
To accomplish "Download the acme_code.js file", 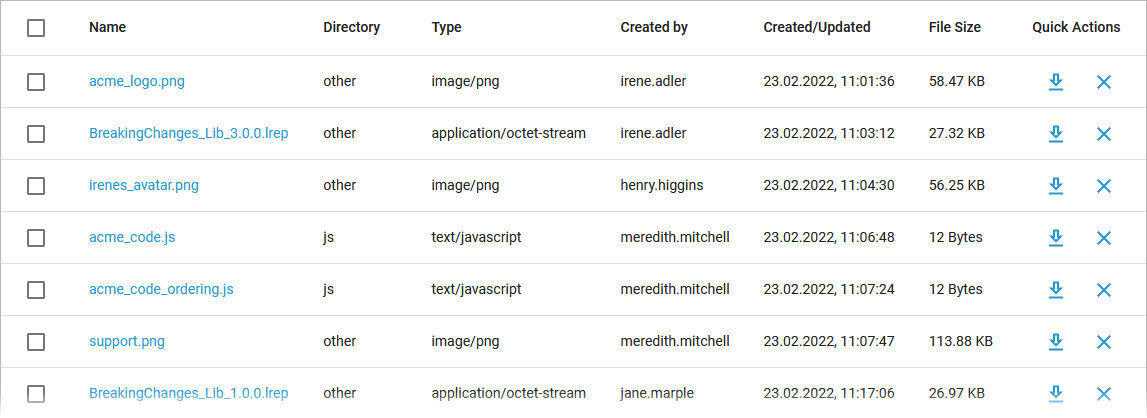I will 1055,238.
